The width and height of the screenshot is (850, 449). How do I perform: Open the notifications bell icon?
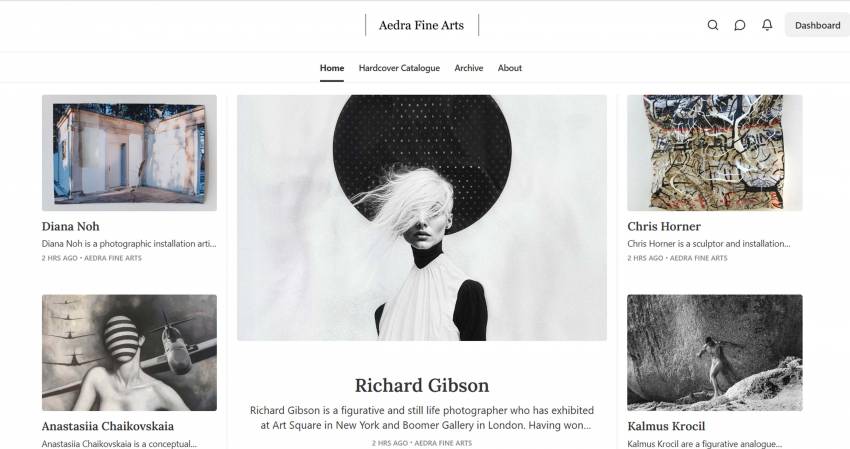pyautogui.click(x=767, y=25)
